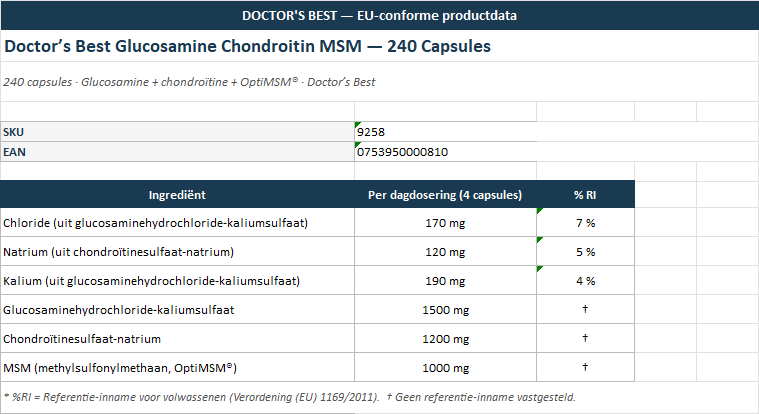Image resolution: width=759 pixels, height=414 pixels.
Task: Click green triangle marker in 5 % cell
Action: pyautogui.click(x=539, y=240)
